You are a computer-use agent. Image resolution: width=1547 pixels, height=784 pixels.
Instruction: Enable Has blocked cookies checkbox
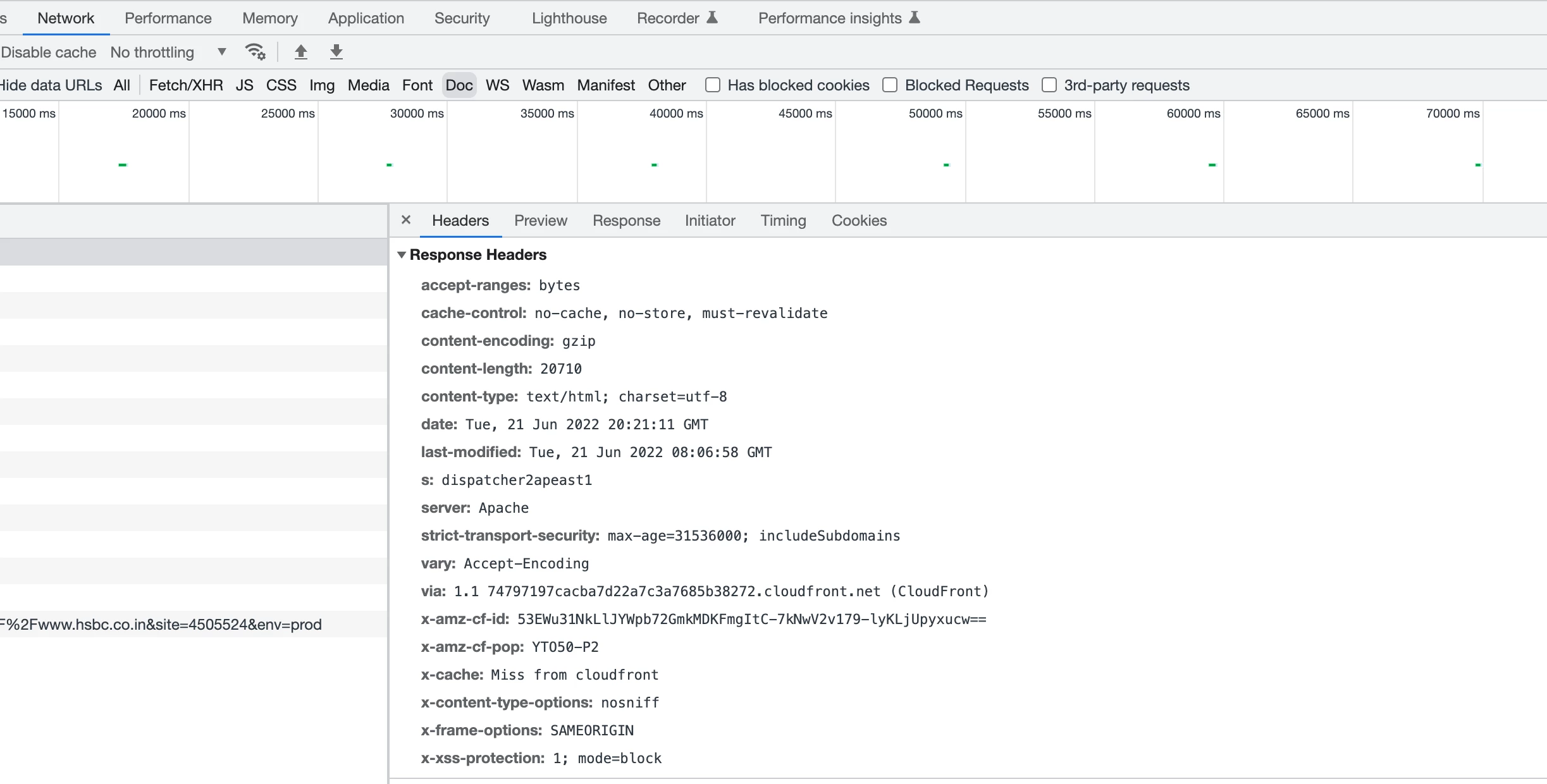(x=713, y=85)
